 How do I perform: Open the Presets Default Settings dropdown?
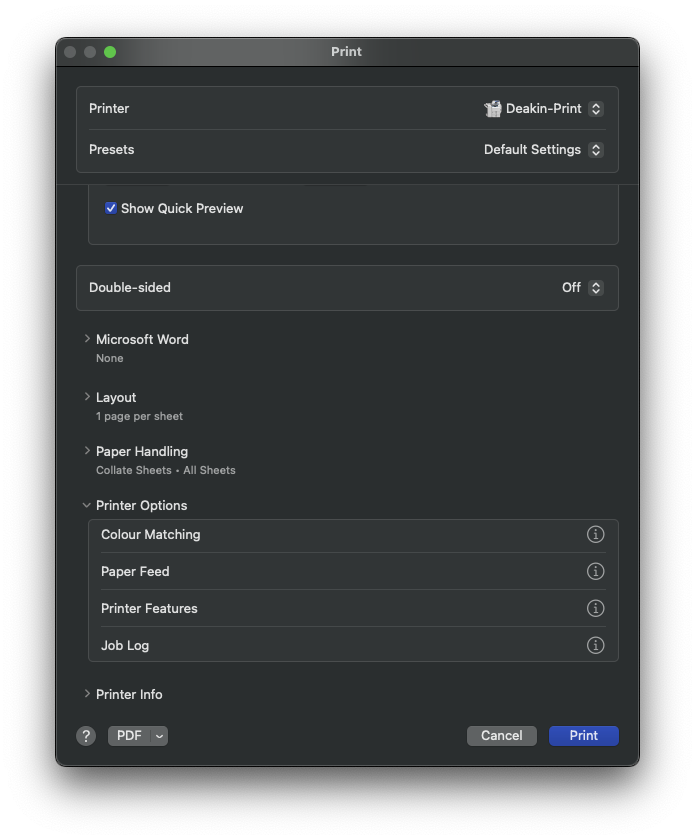tap(596, 149)
